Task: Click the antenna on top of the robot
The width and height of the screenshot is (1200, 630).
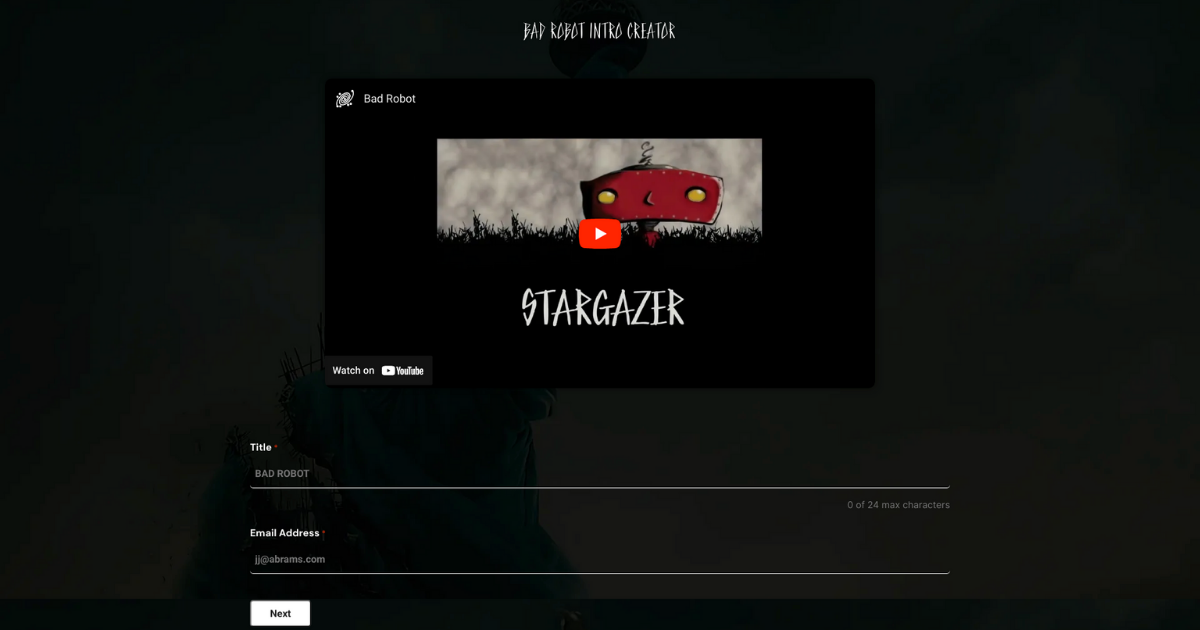Action: (647, 153)
